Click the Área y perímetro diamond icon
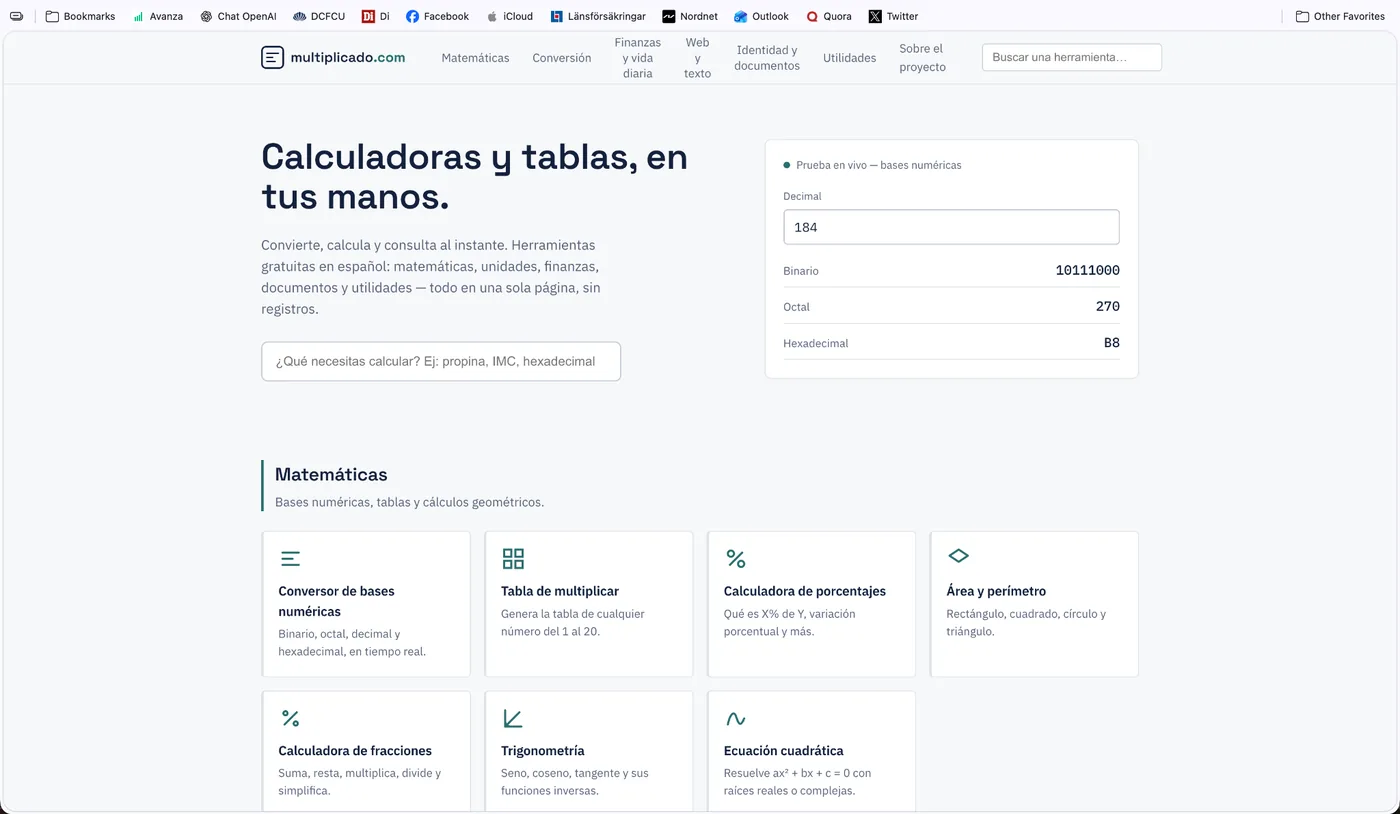The height and width of the screenshot is (814, 1400). point(958,555)
